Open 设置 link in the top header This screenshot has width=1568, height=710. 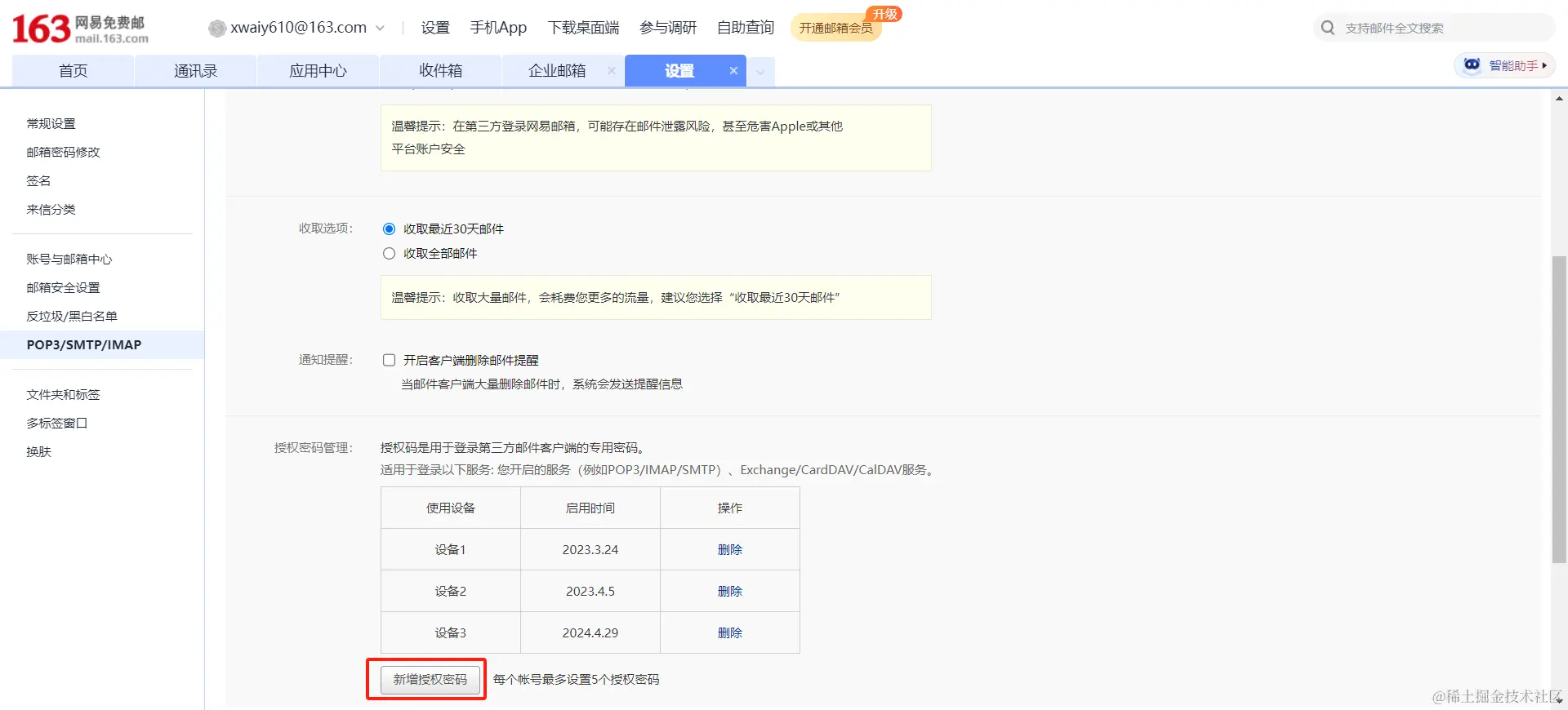click(x=435, y=28)
